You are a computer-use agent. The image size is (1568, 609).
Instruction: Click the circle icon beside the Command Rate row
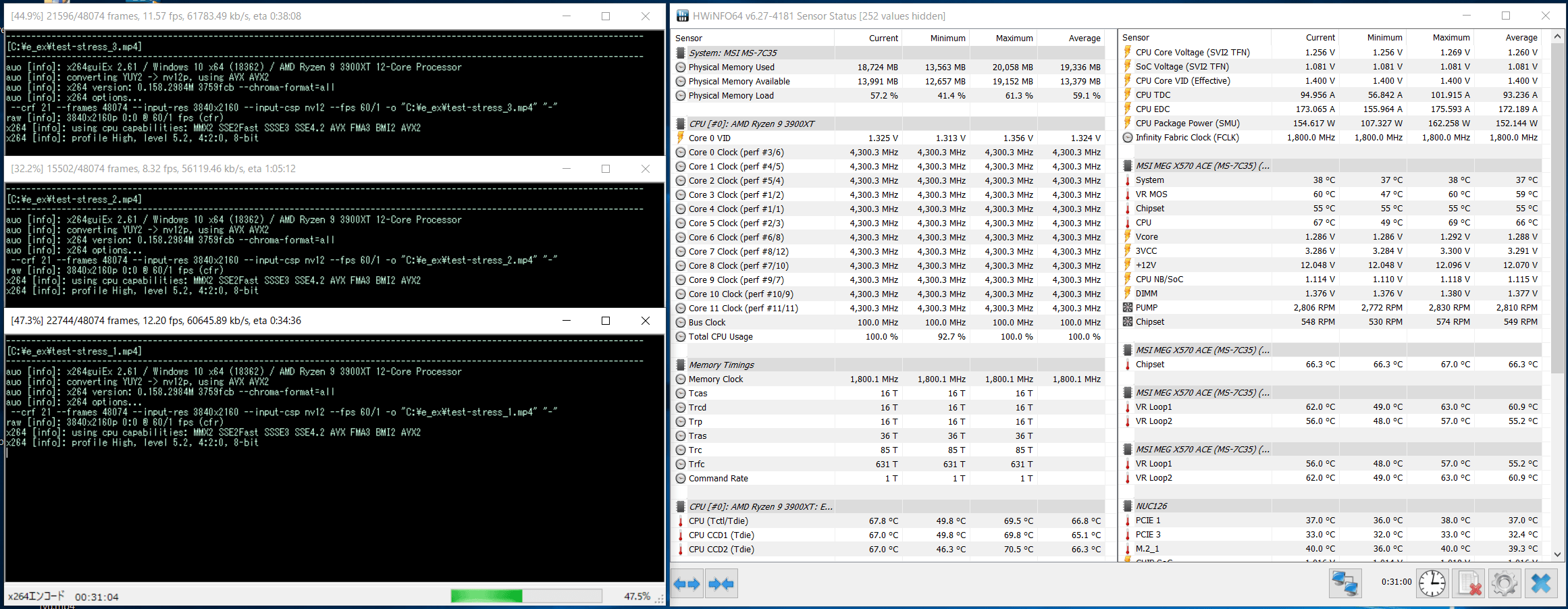pyautogui.click(x=681, y=478)
